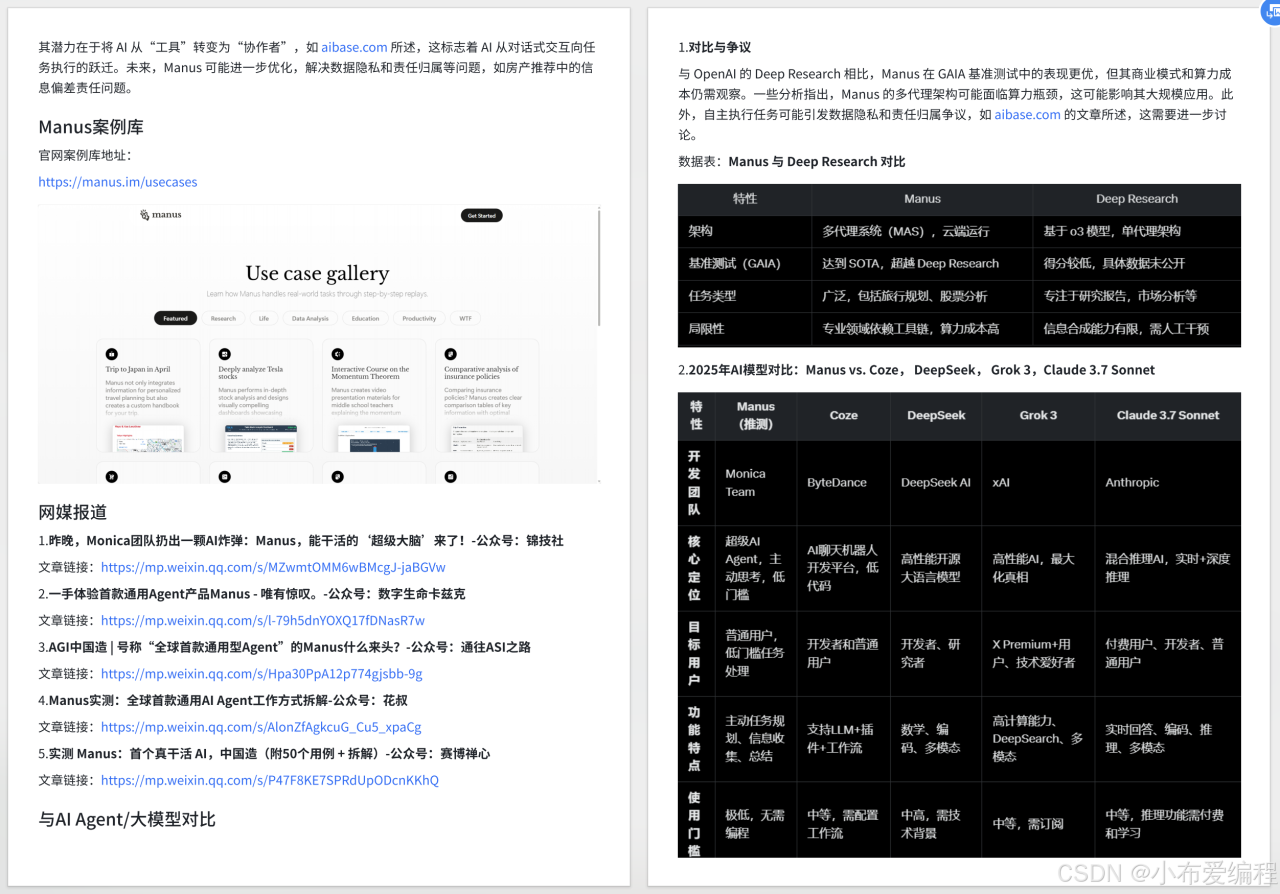Viewport: 1280px width, 894px height.
Task: Click the 'Coze' column header
Action: click(843, 415)
